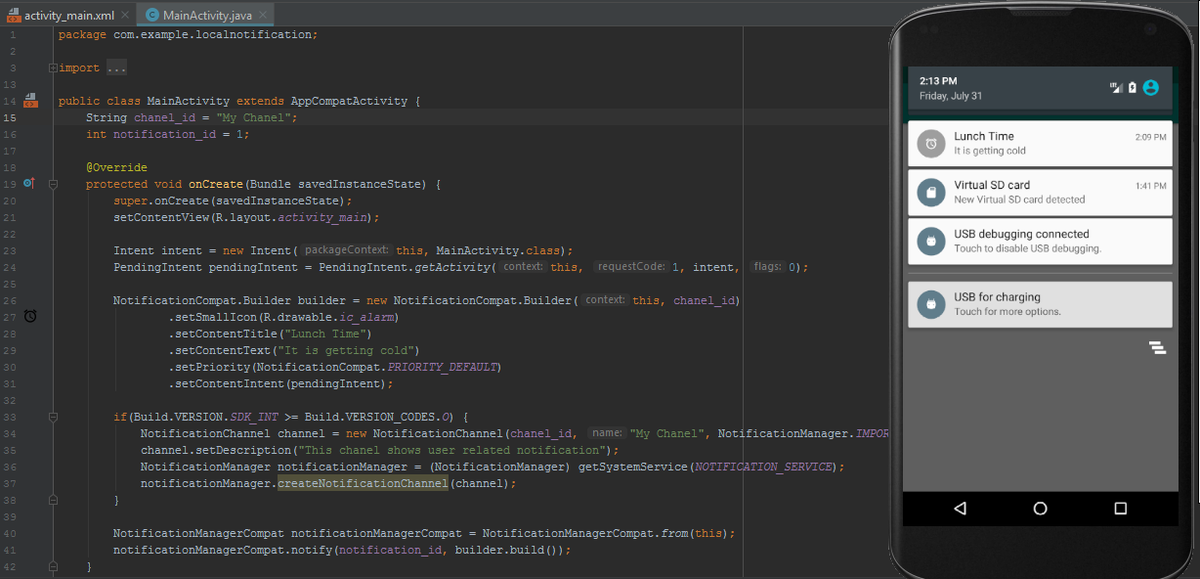Open related XML file gutter icon
The image size is (1200, 579).
(x=30, y=101)
